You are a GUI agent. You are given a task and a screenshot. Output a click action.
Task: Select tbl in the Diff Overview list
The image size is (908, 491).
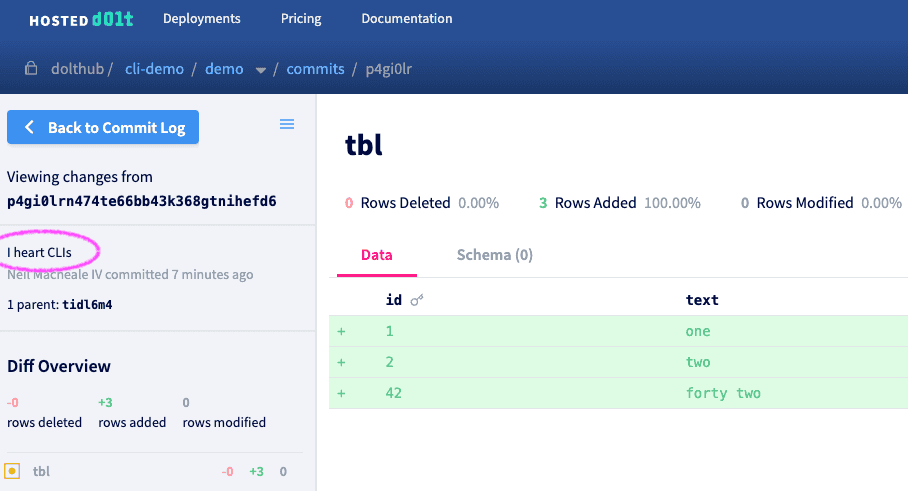(x=41, y=471)
